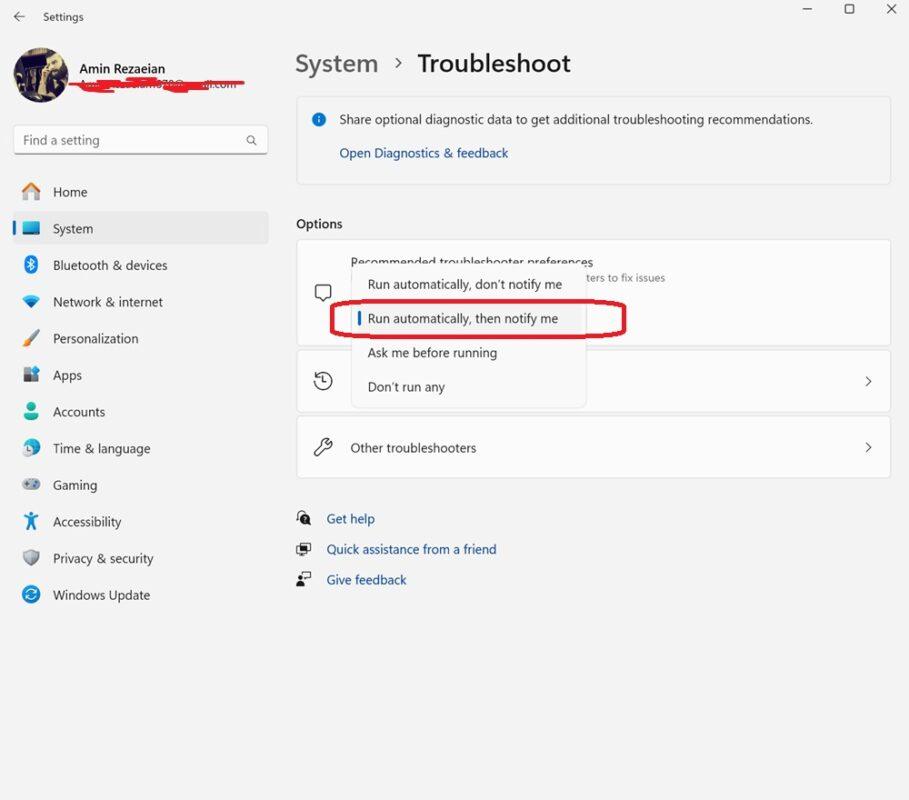The width and height of the screenshot is (909, 800).
Task: Click the Accessibility figure icon
Action: 32,522
